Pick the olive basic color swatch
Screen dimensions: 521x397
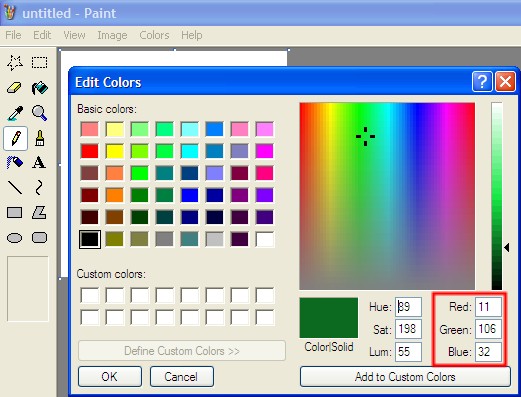(115, 239)
